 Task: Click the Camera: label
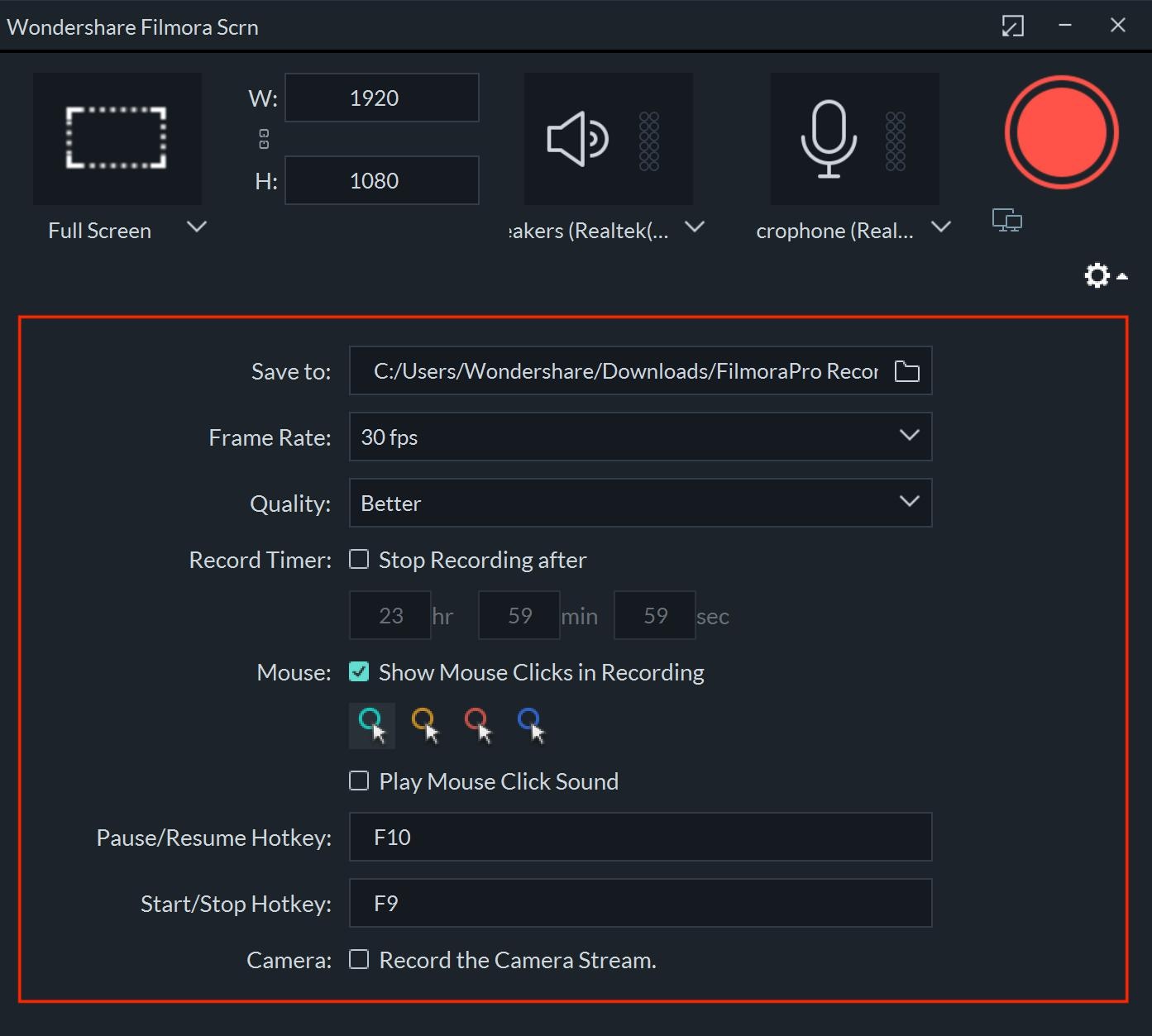[289, 961]
